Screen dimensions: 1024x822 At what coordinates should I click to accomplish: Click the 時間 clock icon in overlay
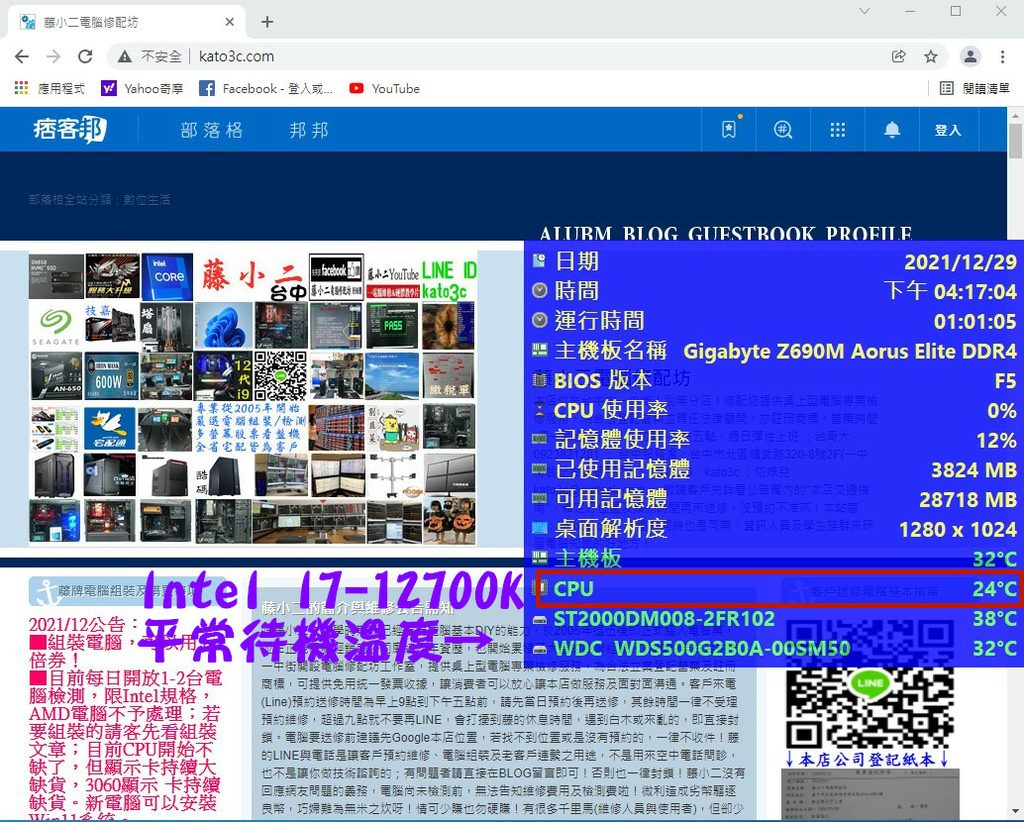click(539, 291)
